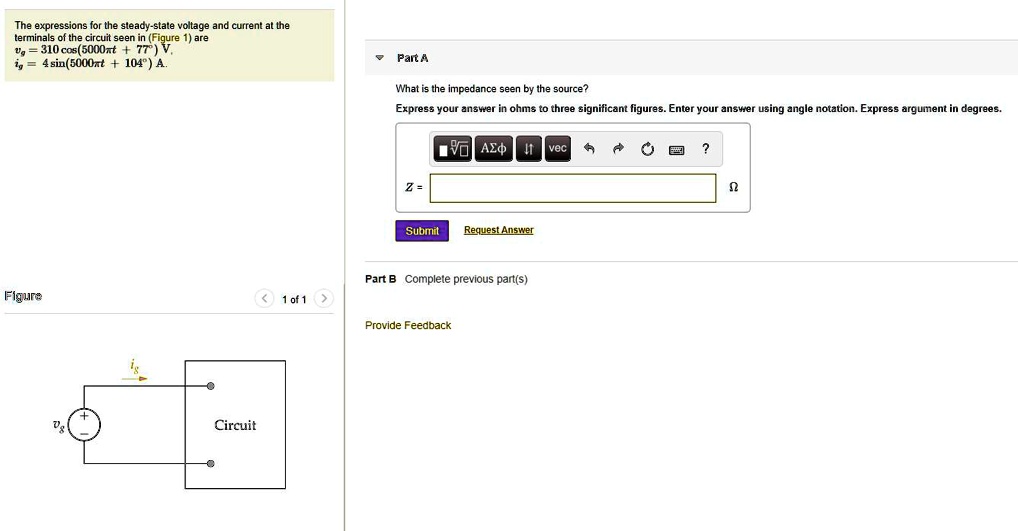The width and height of the screenshot is (1018, 531).
Task: Insert vector notation with vec button
Action: pos(558,149)
